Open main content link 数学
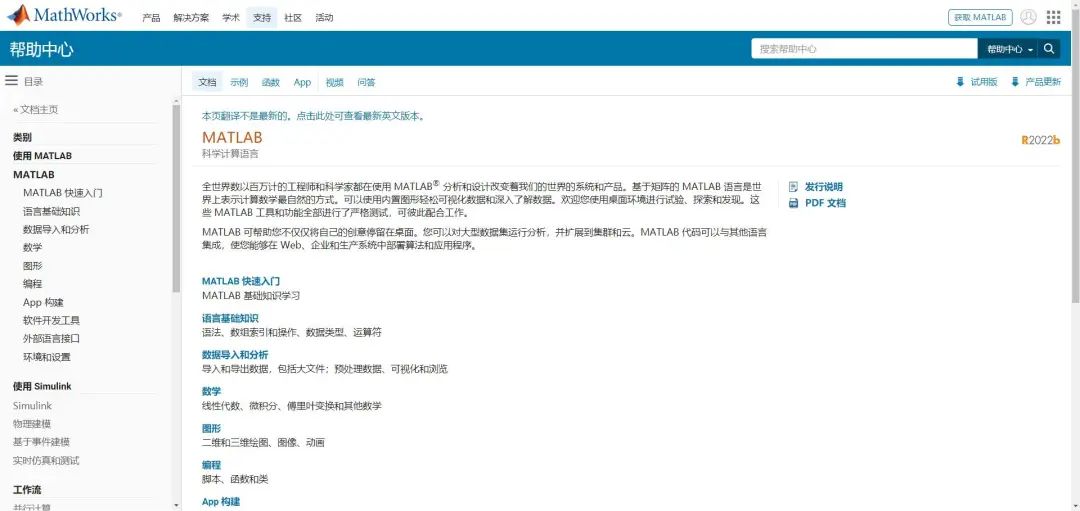The height and width of the screenshot is (511, 1080). point(211,391)
